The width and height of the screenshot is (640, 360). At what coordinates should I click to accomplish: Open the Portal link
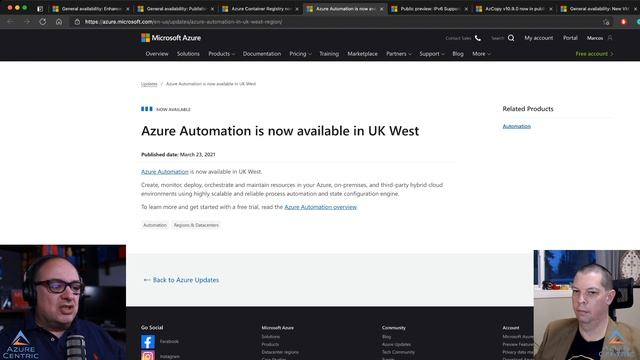(x=570, y=38)
